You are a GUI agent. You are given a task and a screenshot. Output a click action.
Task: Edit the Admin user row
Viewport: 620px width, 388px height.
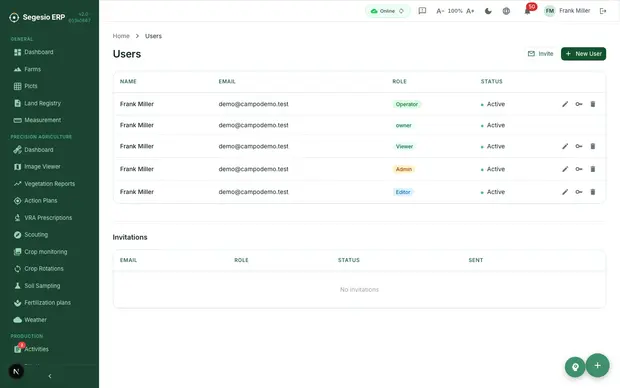tap(565, 169)
